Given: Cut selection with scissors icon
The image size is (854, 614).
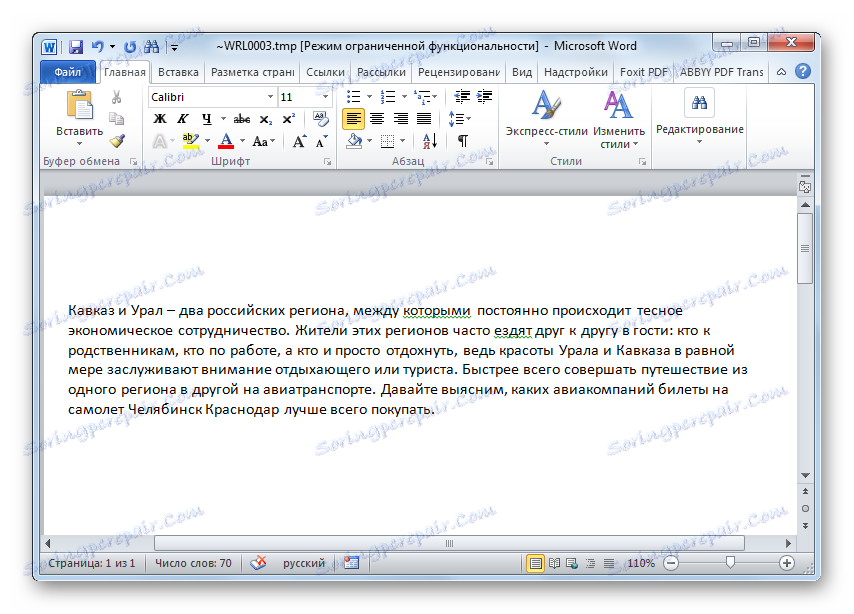Looking at the screenshot, I should (x=116, y=97).
